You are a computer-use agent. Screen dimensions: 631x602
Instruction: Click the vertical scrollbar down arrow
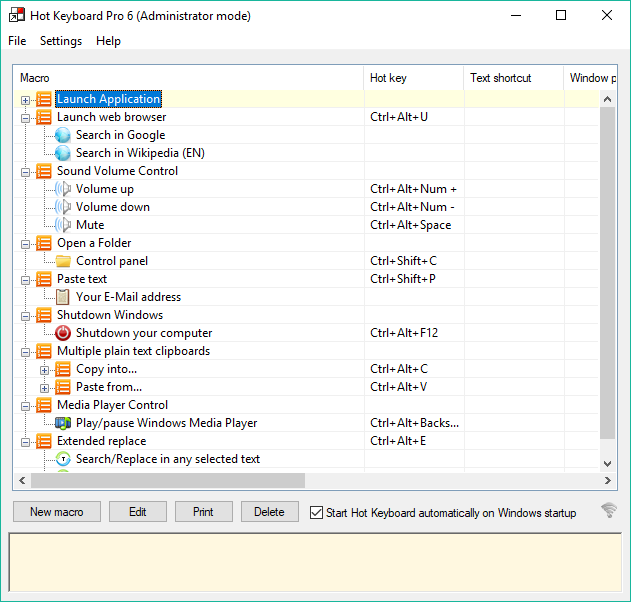608,464
